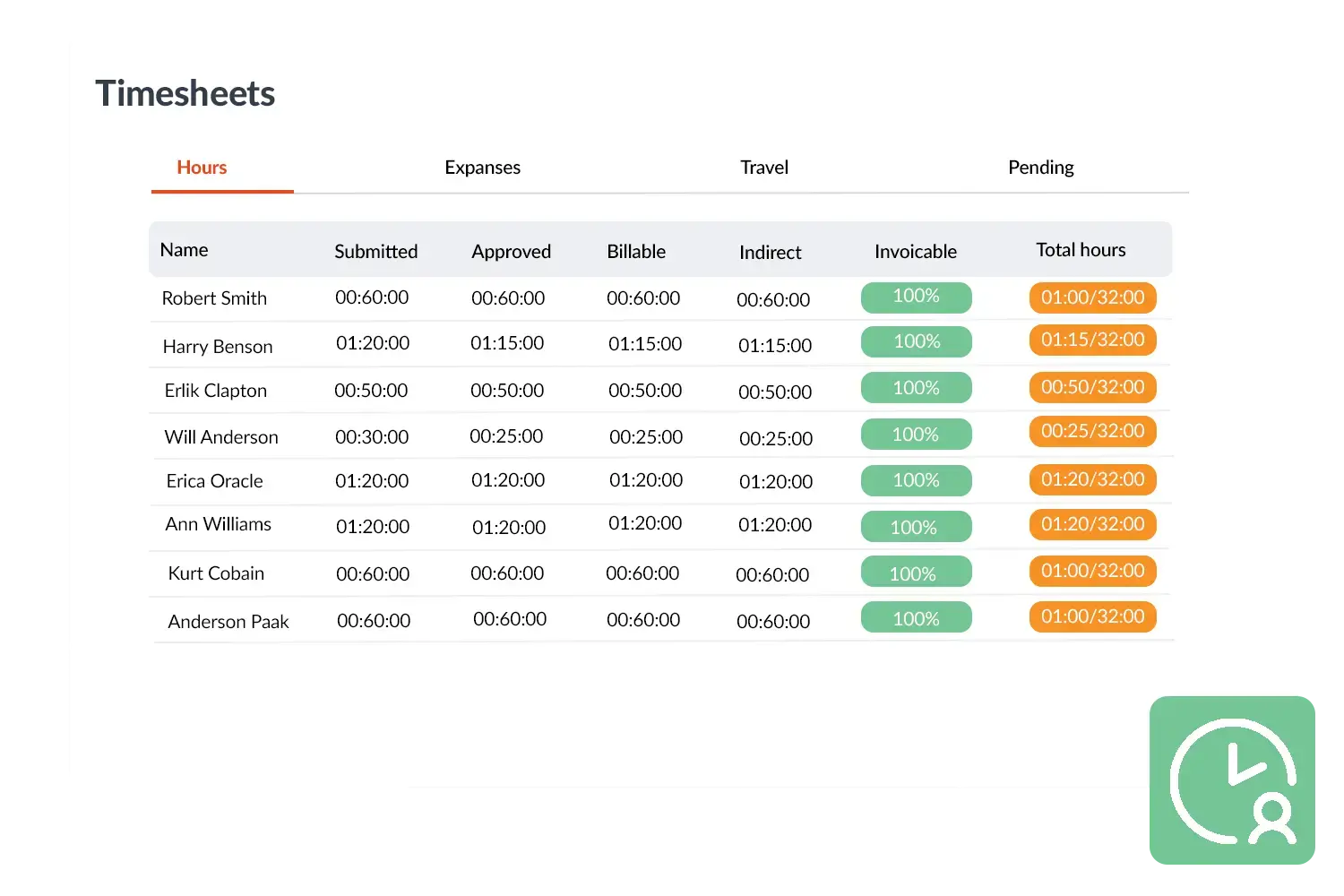This screenshot has width=1344, height=896.
Task: Switch to the Hours tab
Action: pos(202,168)
